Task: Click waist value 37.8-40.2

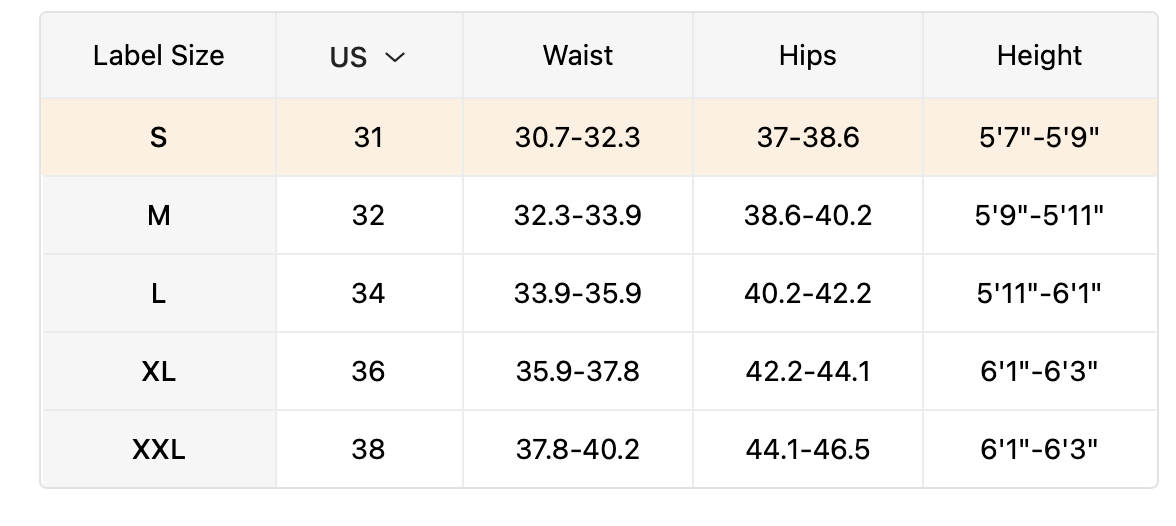Action: coord(577,449)
